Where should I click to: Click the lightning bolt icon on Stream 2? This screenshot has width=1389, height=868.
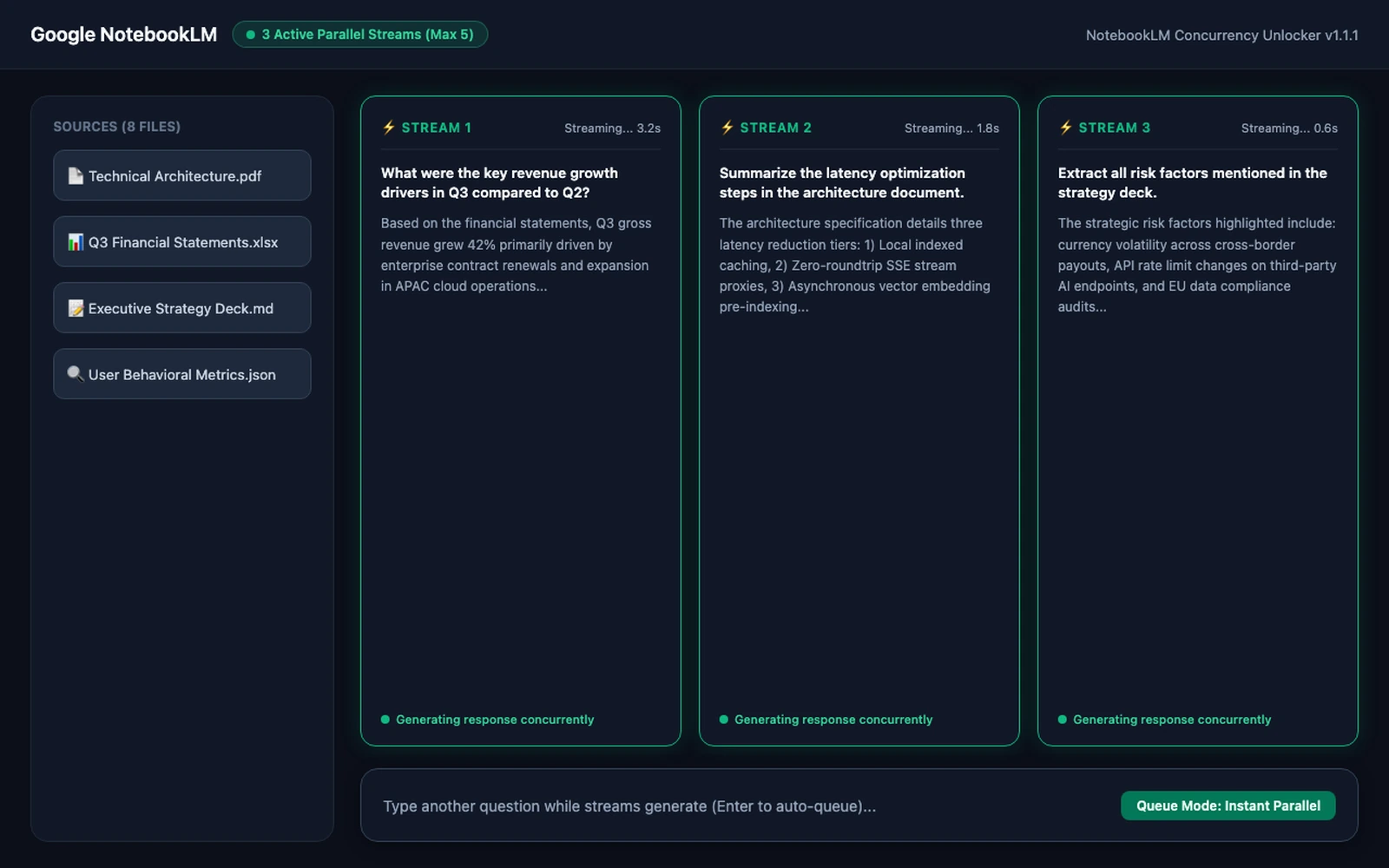pos(727,128)
